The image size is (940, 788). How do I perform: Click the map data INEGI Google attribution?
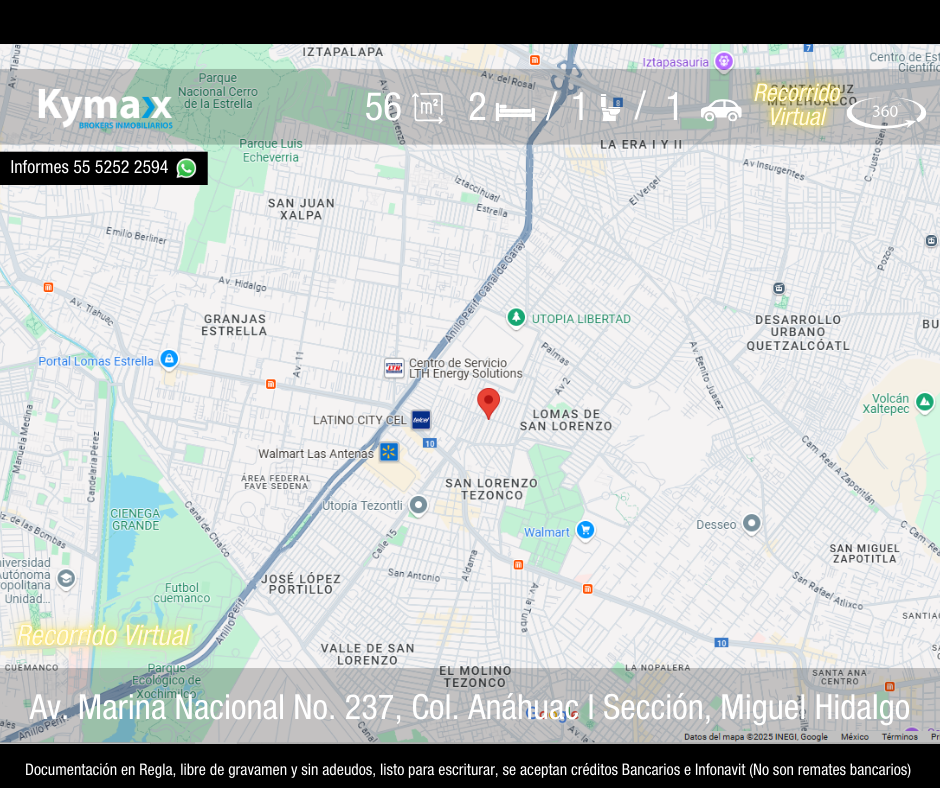756,736
